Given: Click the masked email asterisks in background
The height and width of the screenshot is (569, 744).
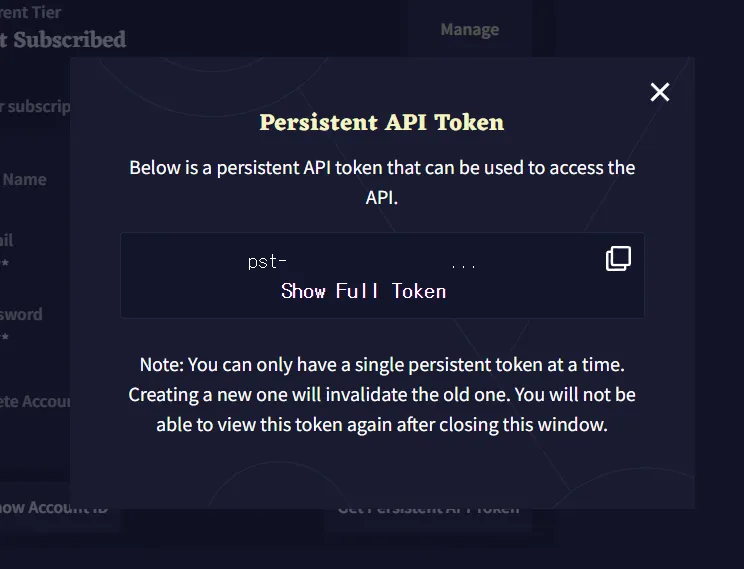Looking at the screenshot, I should tap(4, 262).
